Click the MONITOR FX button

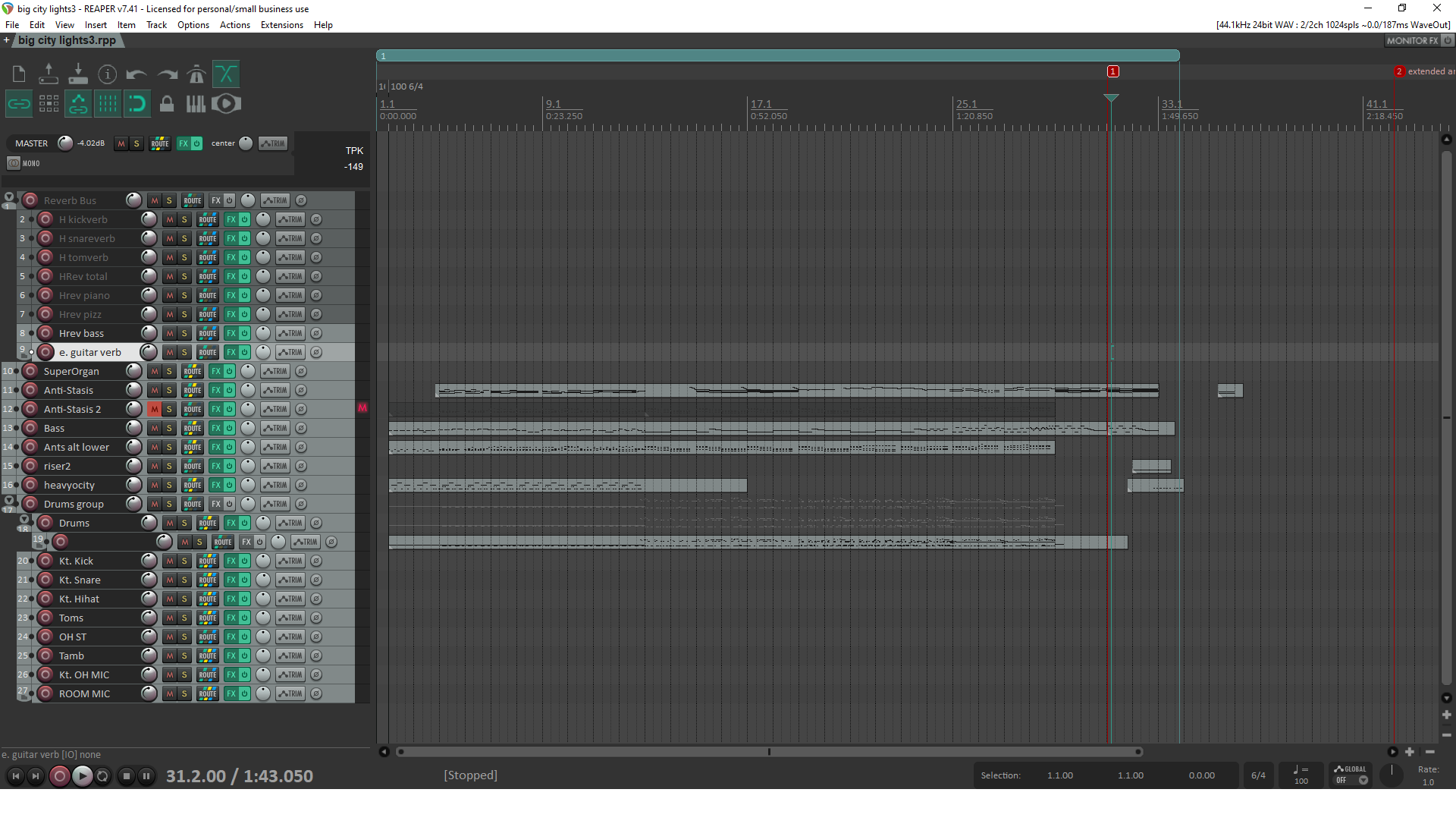pyautogui.click(x=1412, y=41)
